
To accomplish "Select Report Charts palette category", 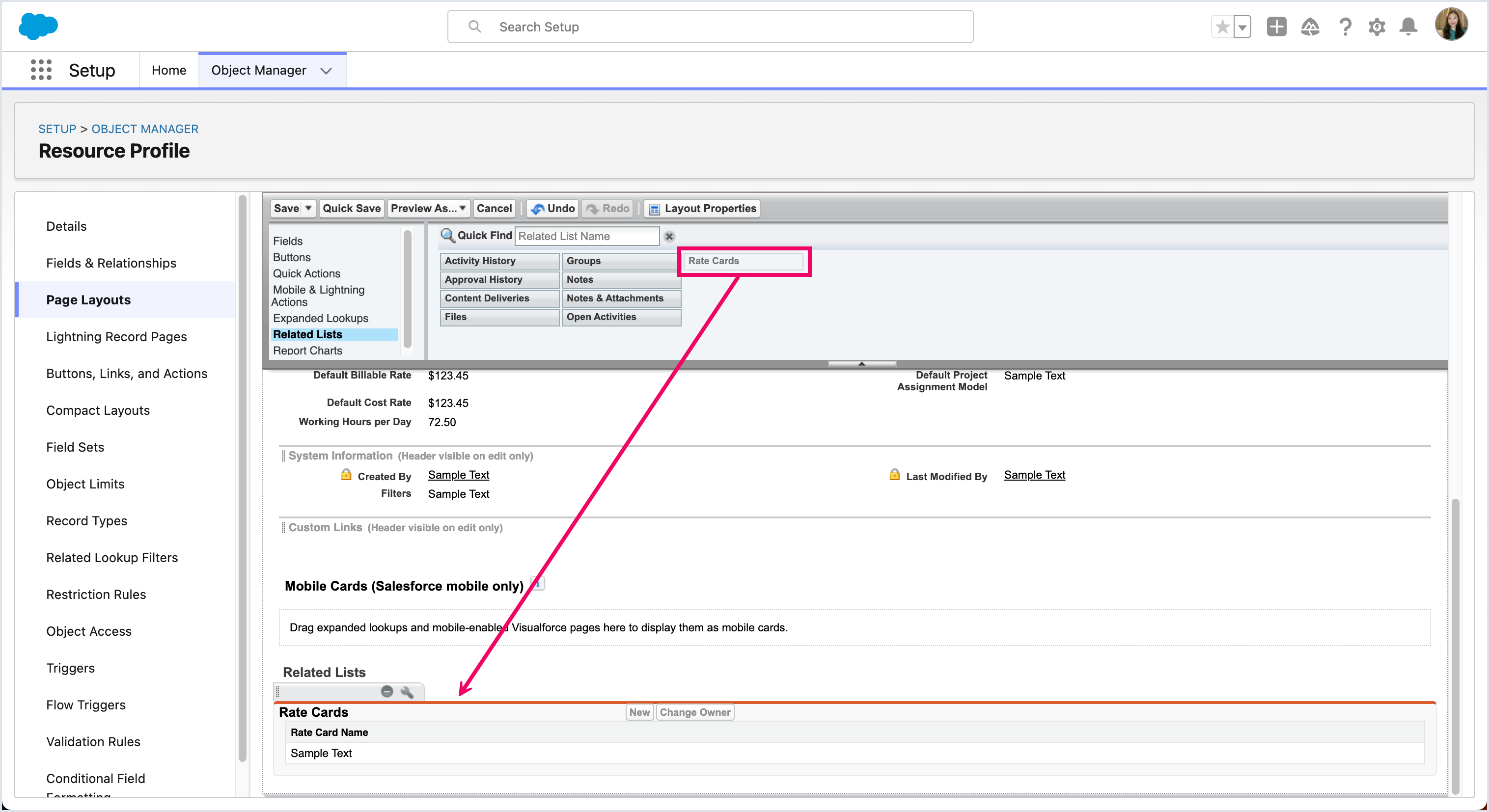I will [307, 350].
